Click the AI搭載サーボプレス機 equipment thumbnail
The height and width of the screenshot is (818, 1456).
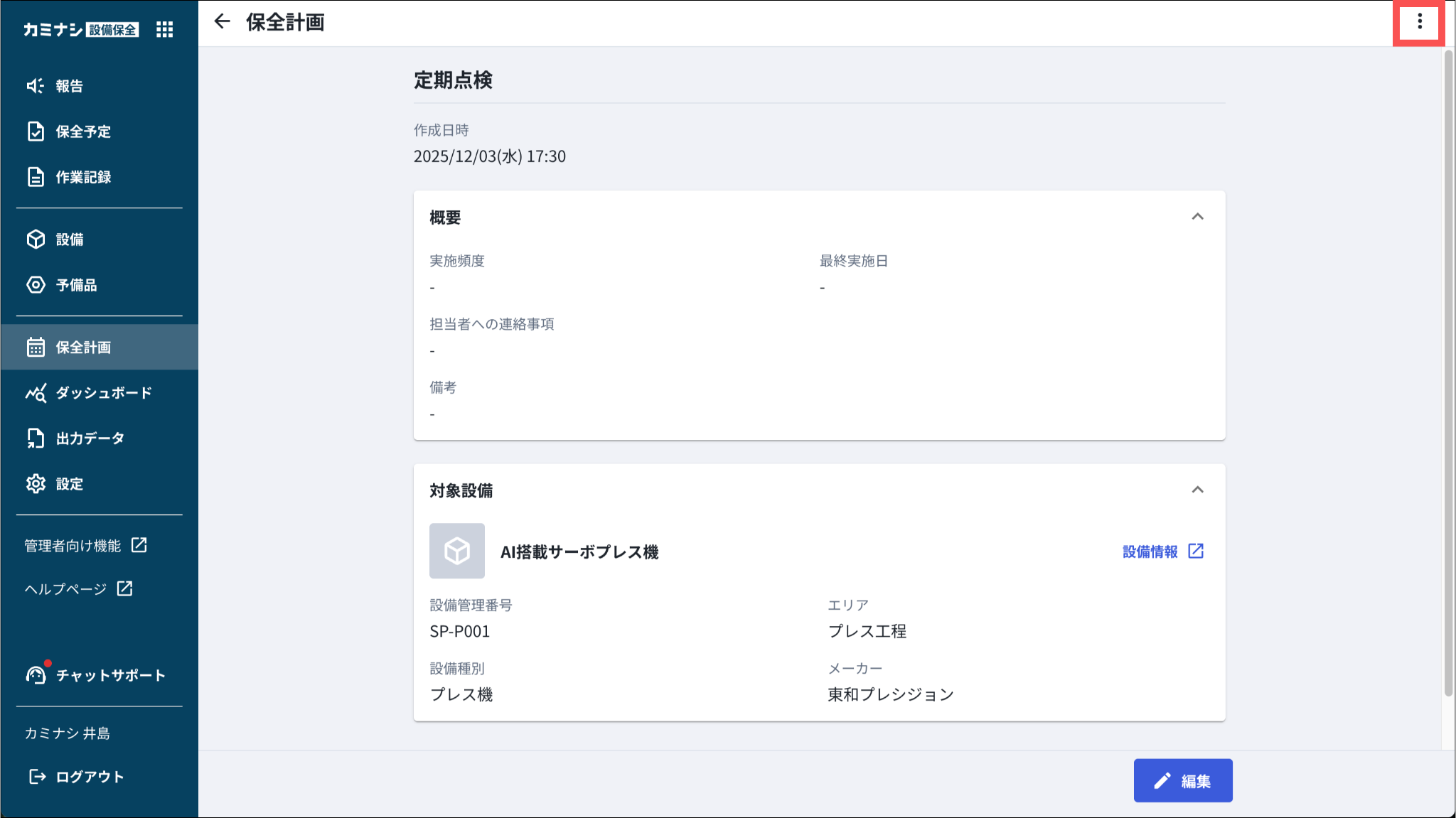tap(457, 551)
